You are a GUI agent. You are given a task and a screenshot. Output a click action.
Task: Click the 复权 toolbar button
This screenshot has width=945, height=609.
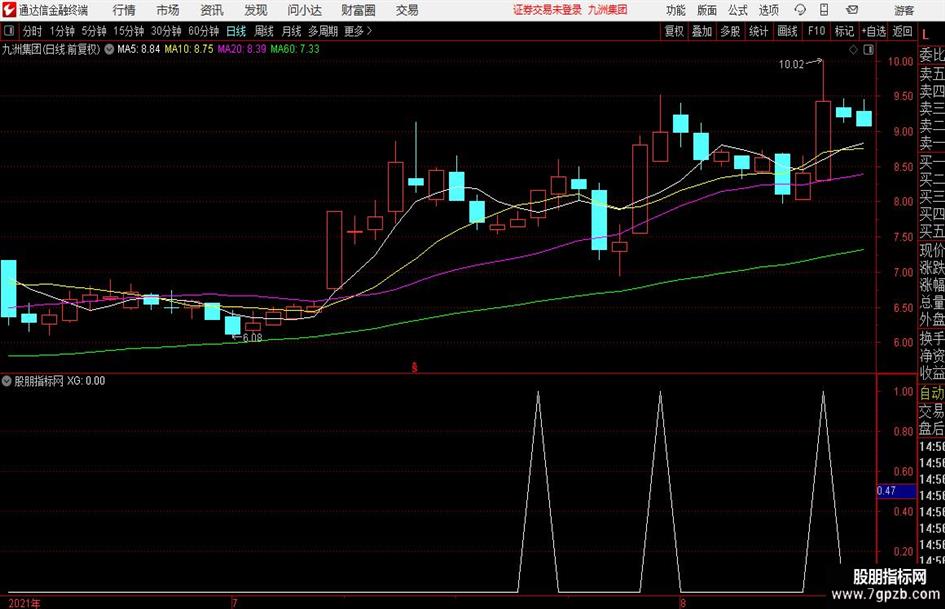click(674, 31)
